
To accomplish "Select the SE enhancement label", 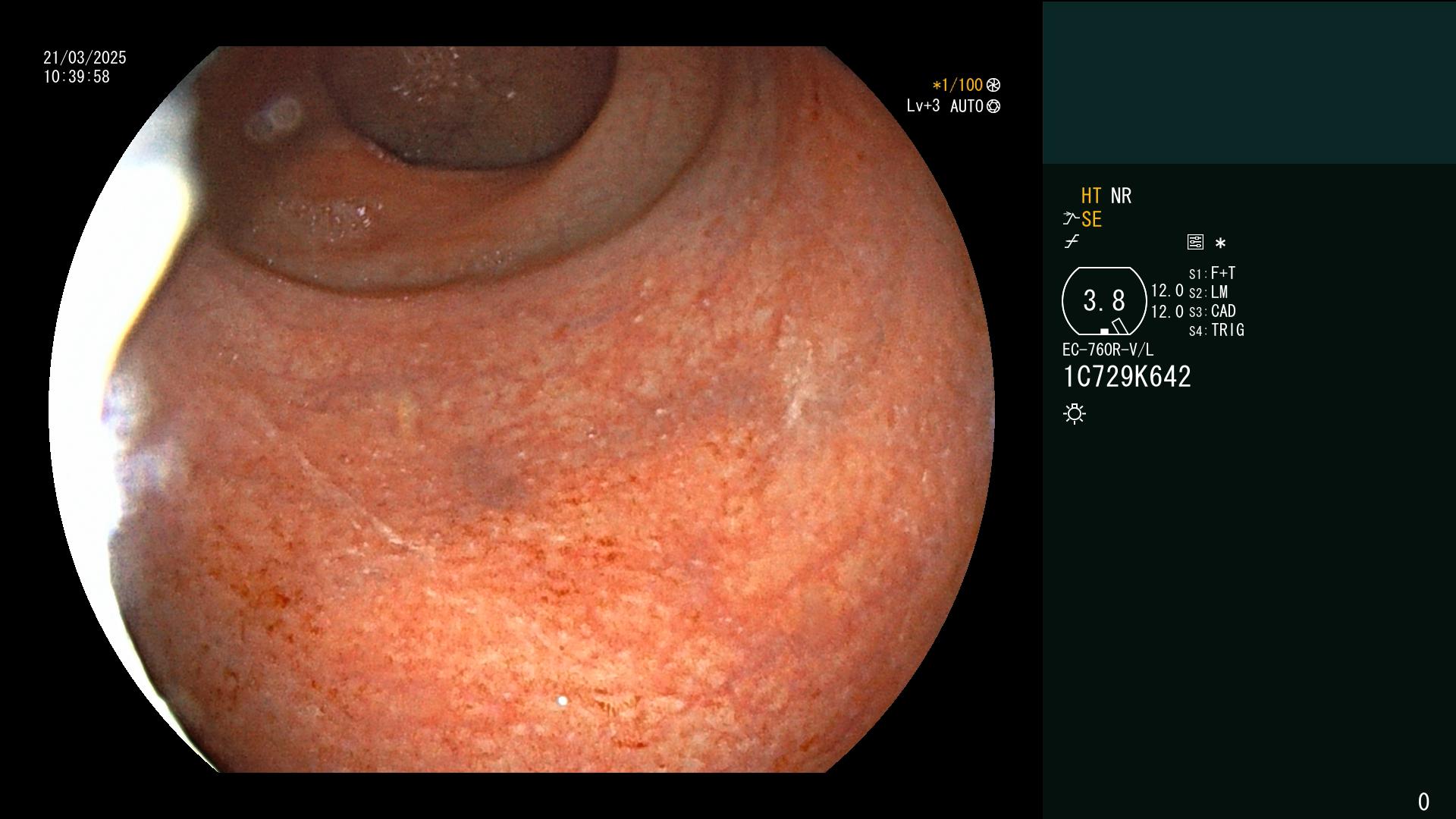I will tap(1091, 219).
